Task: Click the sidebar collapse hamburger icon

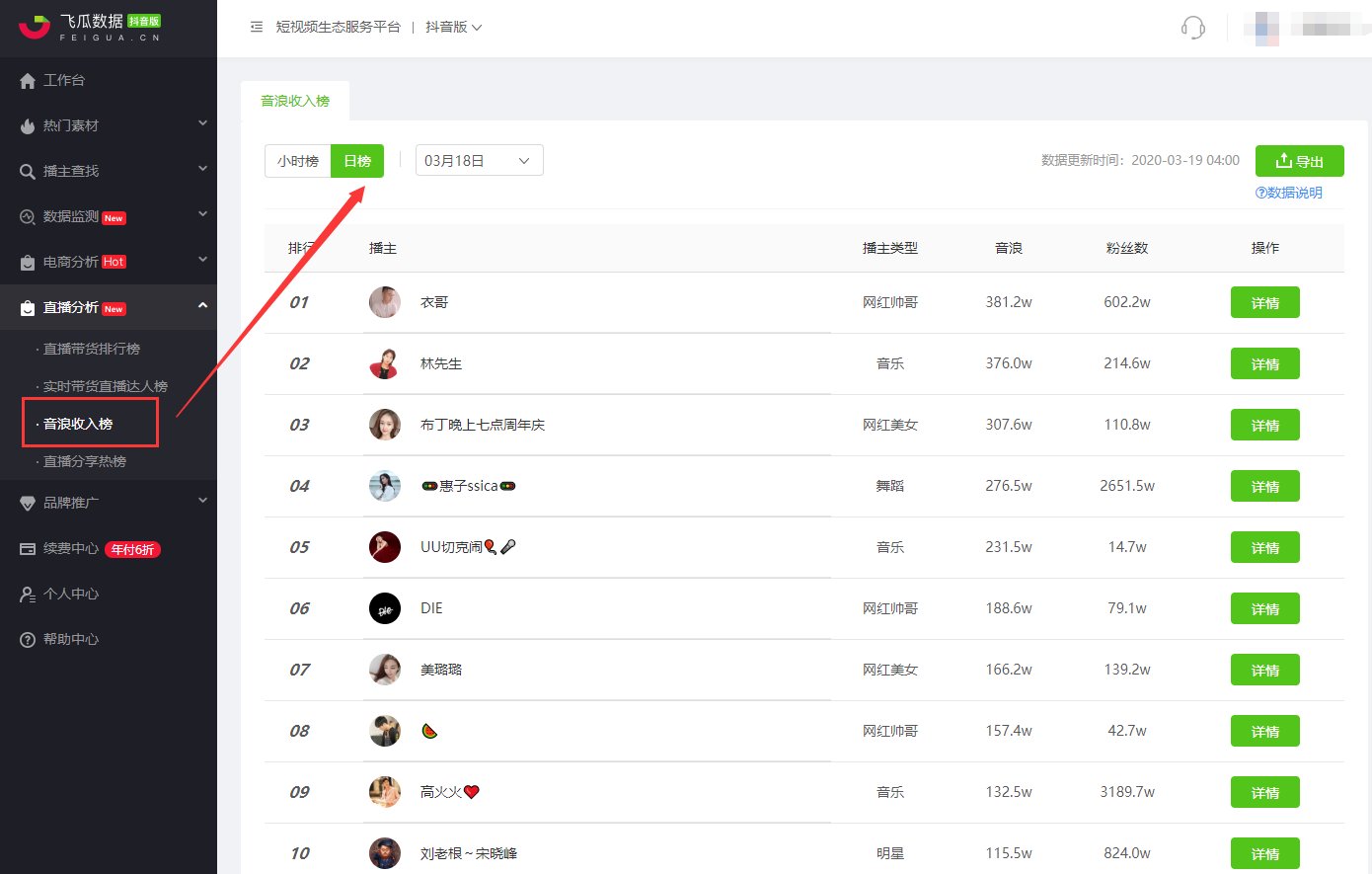Action: click(x=257, y=28)
